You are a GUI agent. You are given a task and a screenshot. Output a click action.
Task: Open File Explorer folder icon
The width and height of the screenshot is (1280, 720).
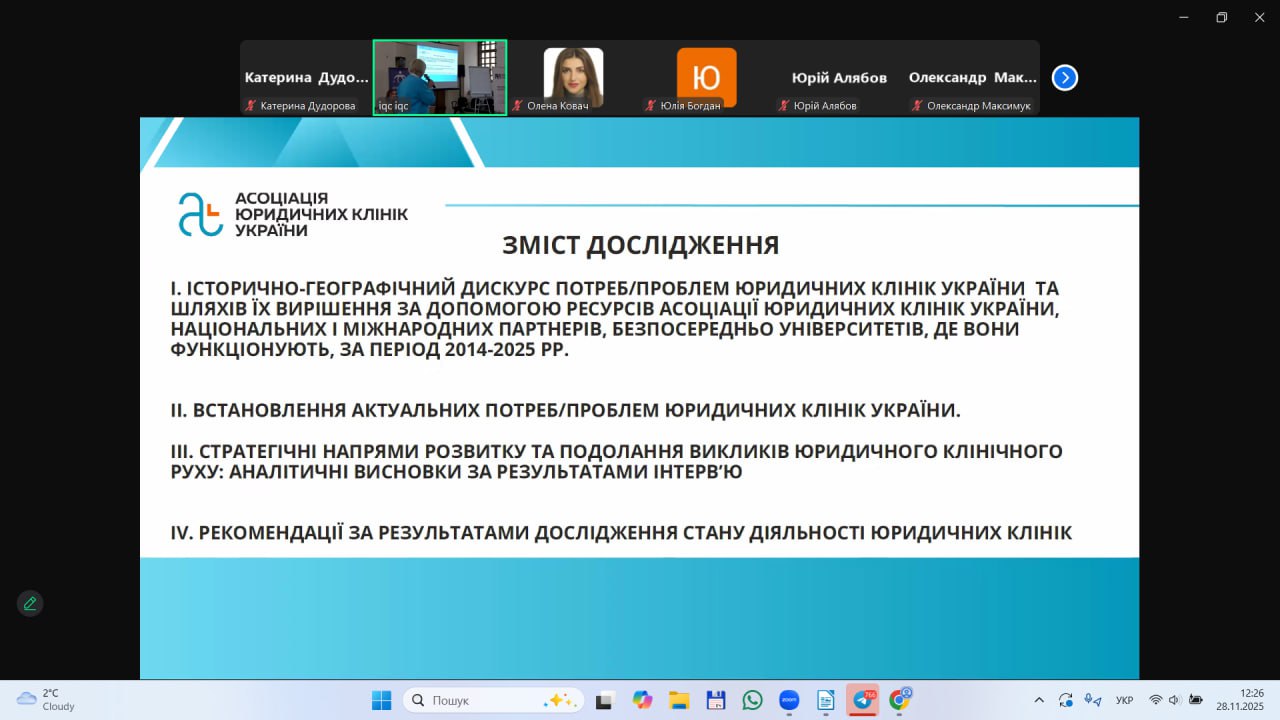(x=679, y=700)
